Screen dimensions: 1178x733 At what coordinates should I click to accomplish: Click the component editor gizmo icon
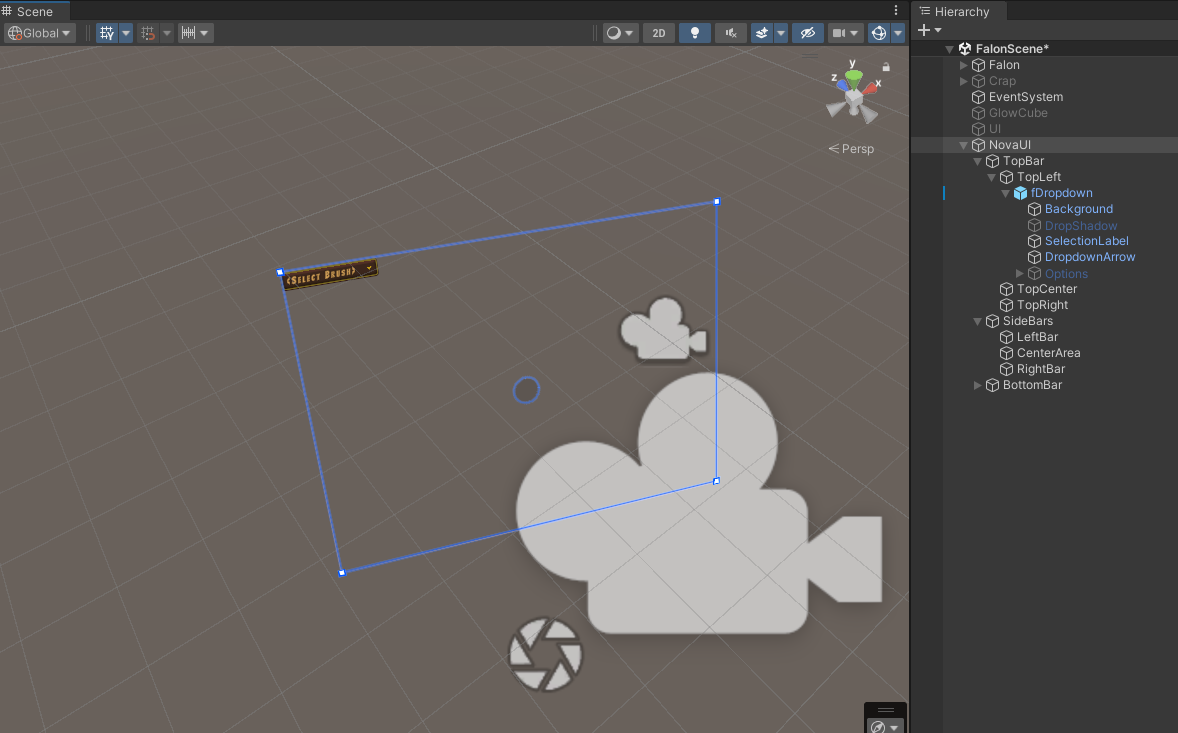click(x=877, y=32)
